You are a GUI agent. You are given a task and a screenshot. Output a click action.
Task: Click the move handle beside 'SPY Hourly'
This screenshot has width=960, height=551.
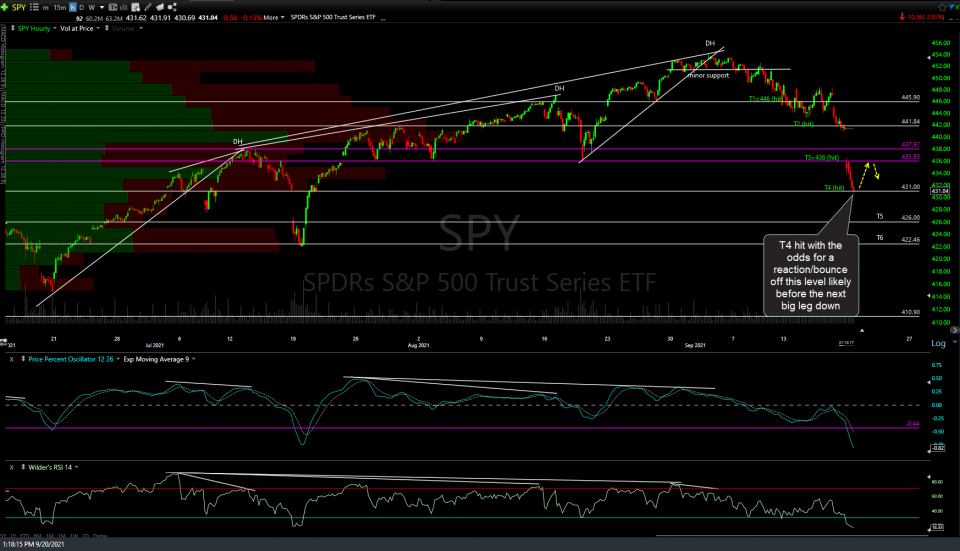12,28
